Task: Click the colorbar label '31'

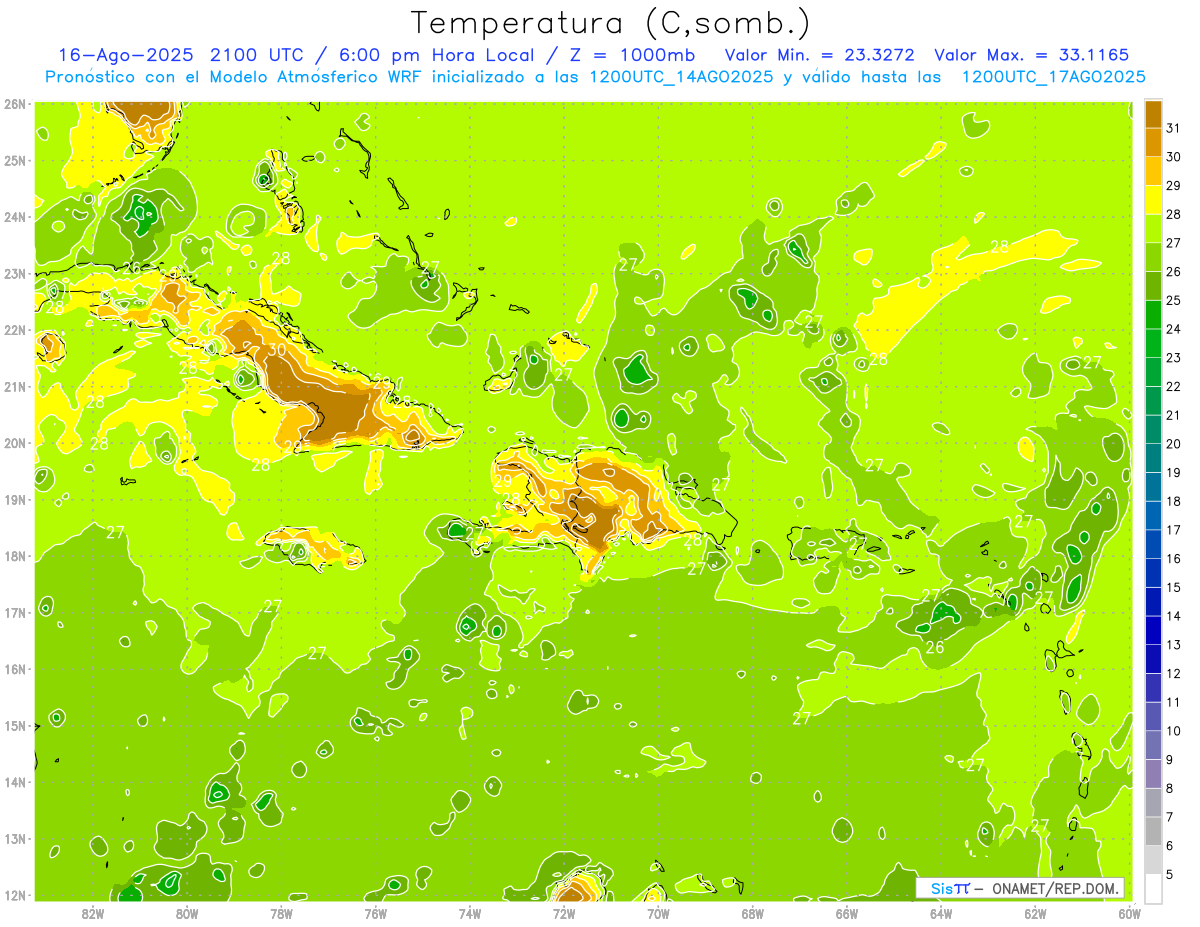Action: click(x=1174, y=128)
